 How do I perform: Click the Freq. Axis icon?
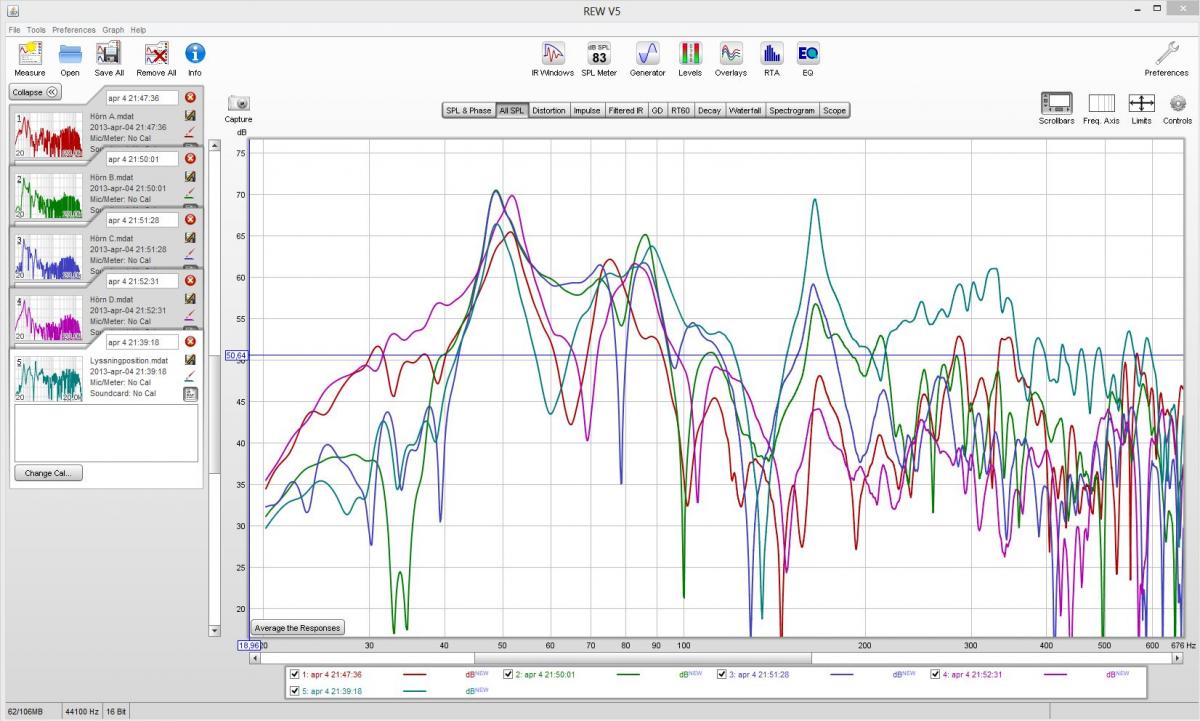click(x=1102, y=103)
